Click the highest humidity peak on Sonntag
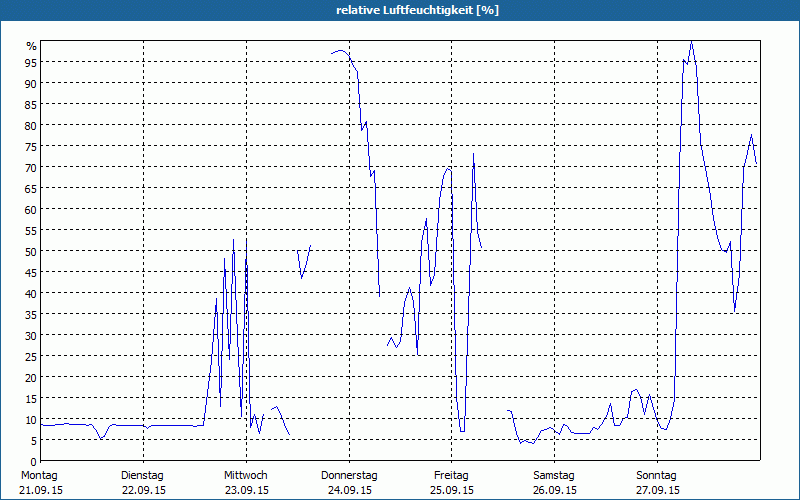This screenshot has height=500, width=800. point(691,43)
